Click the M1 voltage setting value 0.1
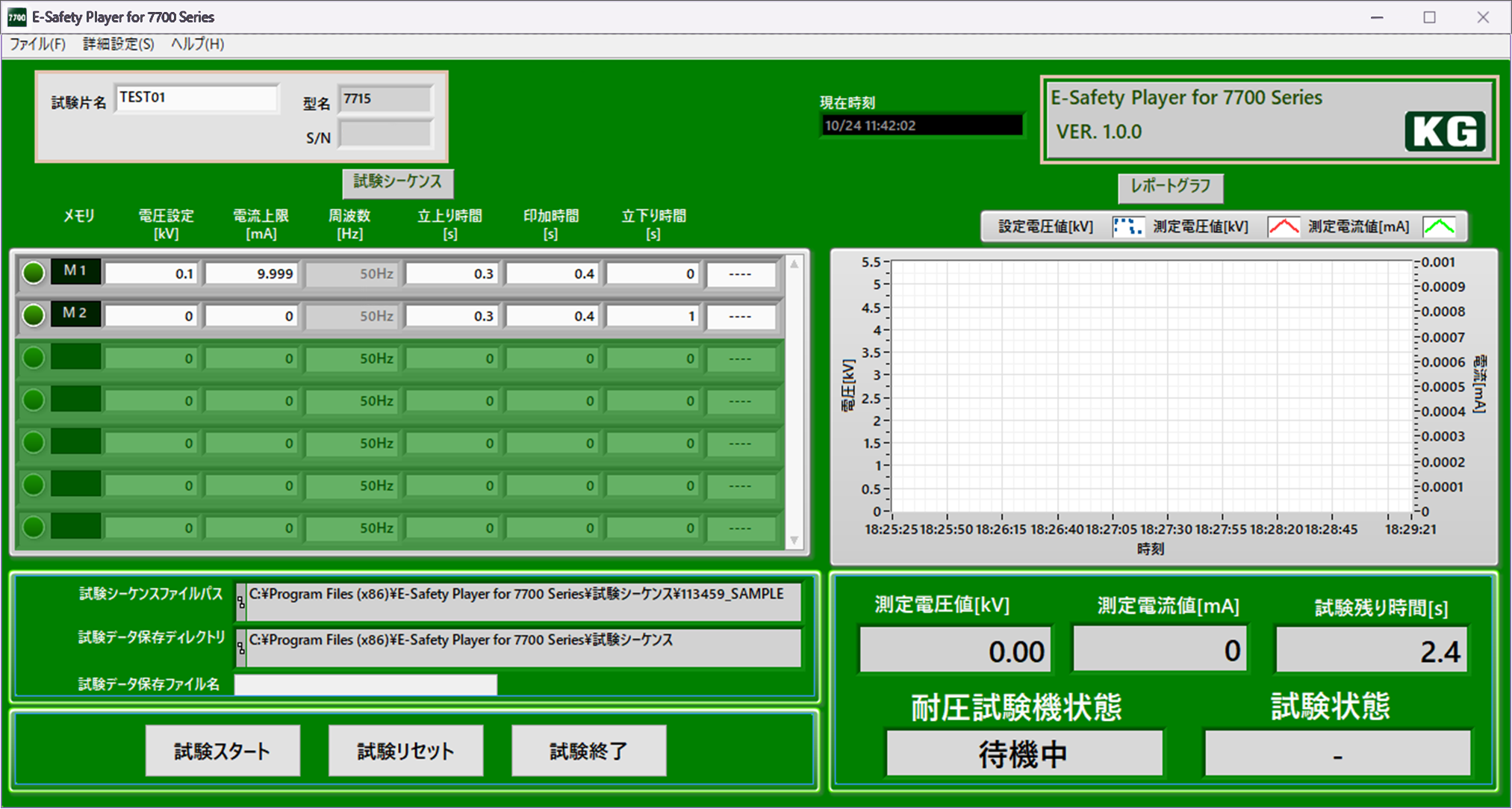1512x809 pixels. (x=152, y=274)
